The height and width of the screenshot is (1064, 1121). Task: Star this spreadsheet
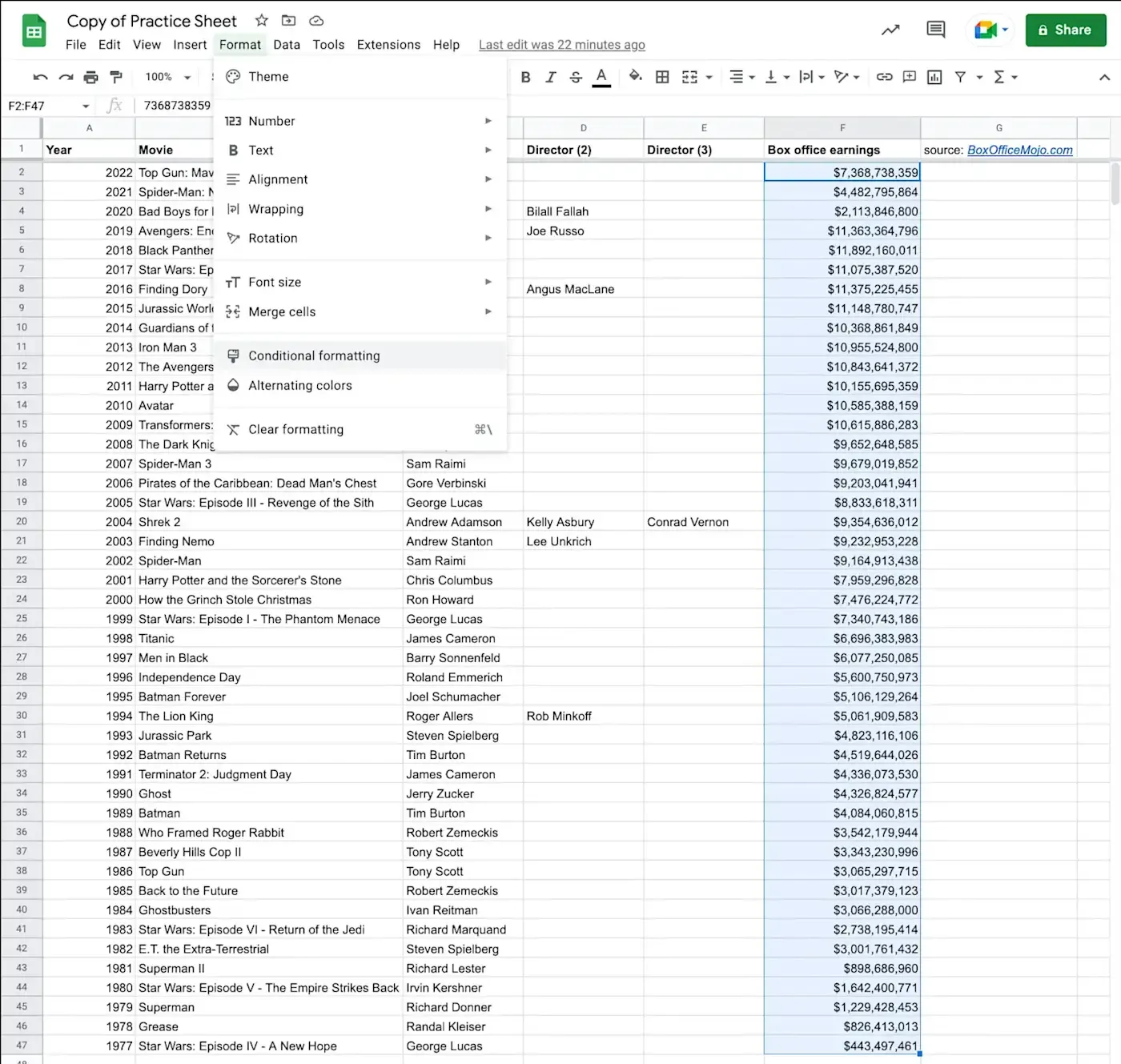pyautogui.click(x=262, y=21)
